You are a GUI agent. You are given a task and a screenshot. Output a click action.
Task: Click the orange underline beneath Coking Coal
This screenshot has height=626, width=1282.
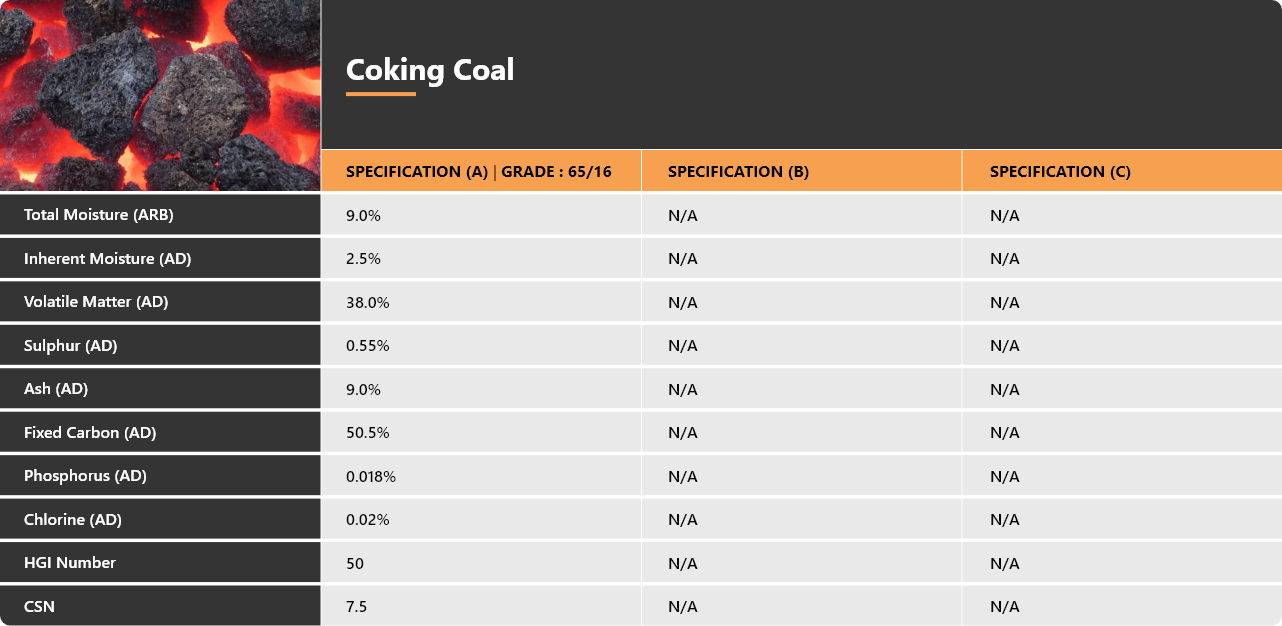381,94
